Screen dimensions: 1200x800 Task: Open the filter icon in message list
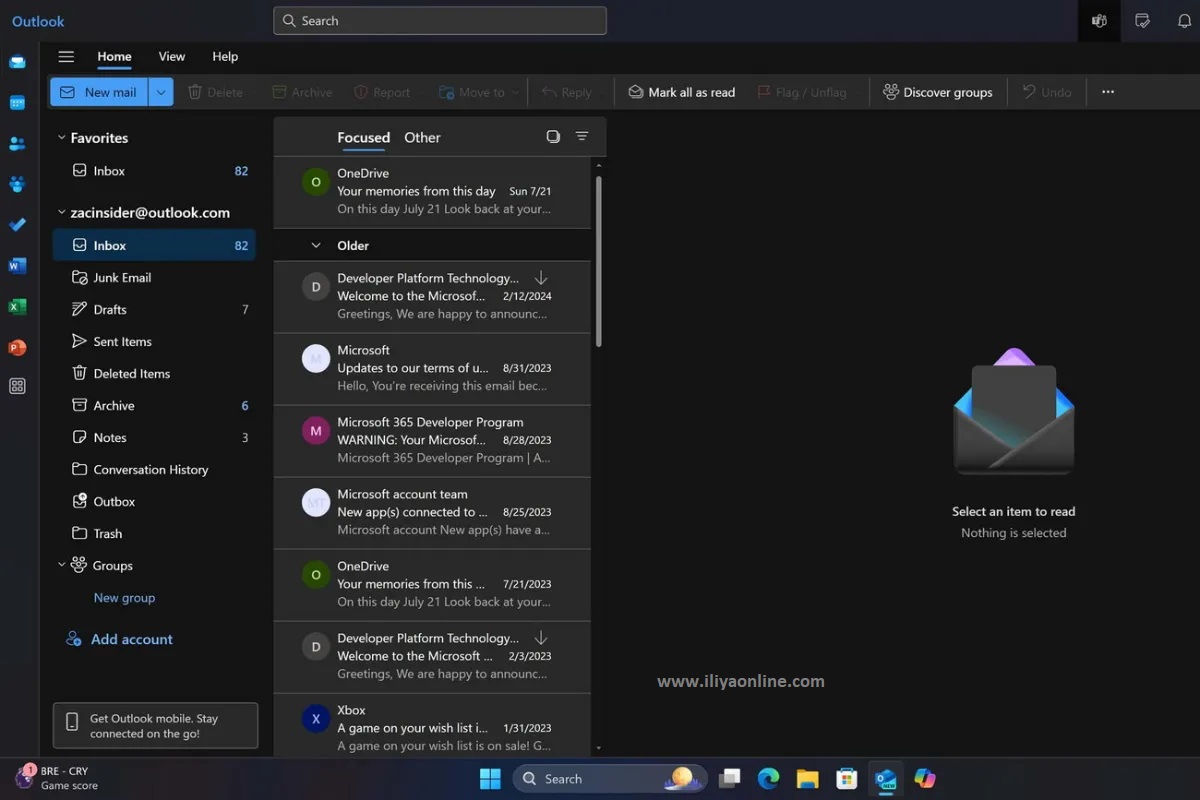click(x=582, y=137)
